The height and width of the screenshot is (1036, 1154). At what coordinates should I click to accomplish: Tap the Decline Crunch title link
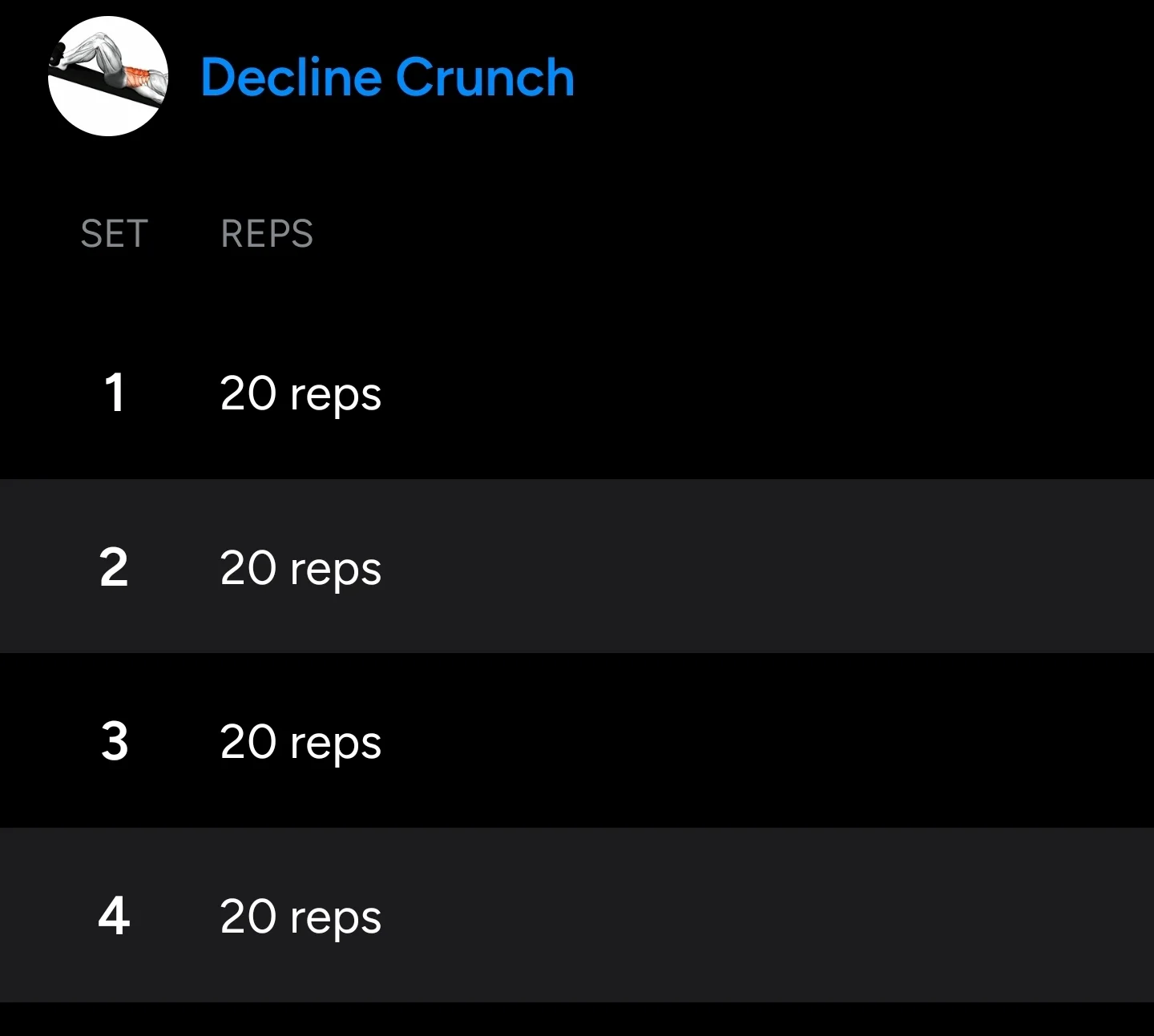click(387, 78)
